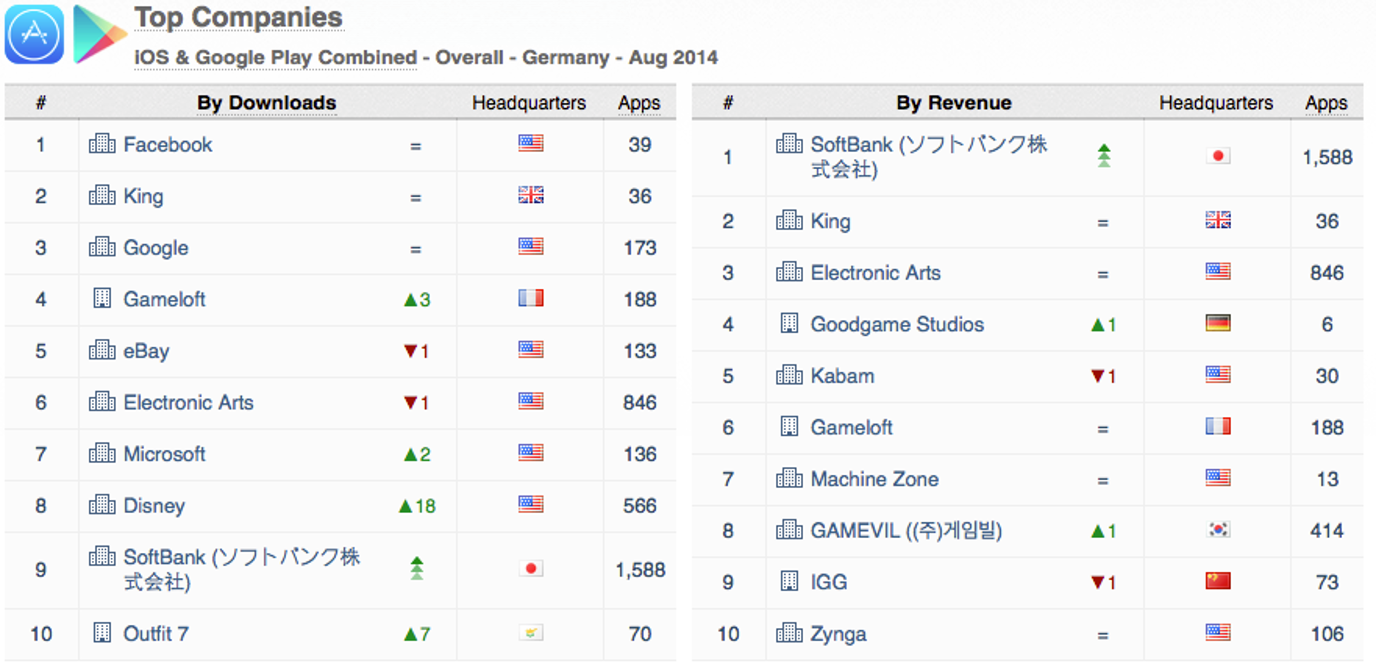Open Zynga in the revenue ranking
This screenshot has width=1376, height=669.
pos(838,634)
